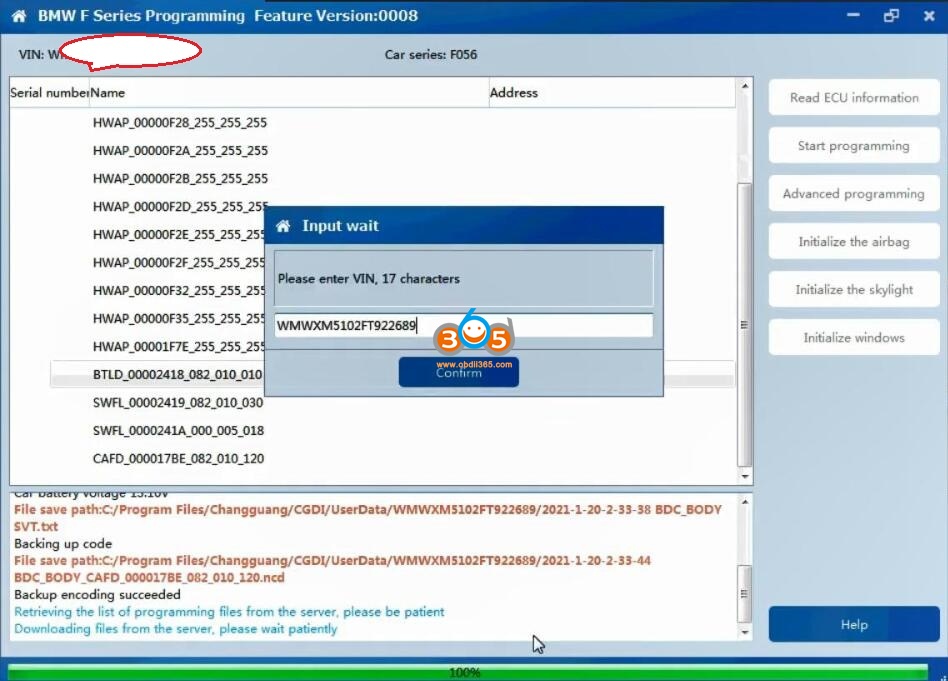Click Start programming button

(x=854, y=146)
